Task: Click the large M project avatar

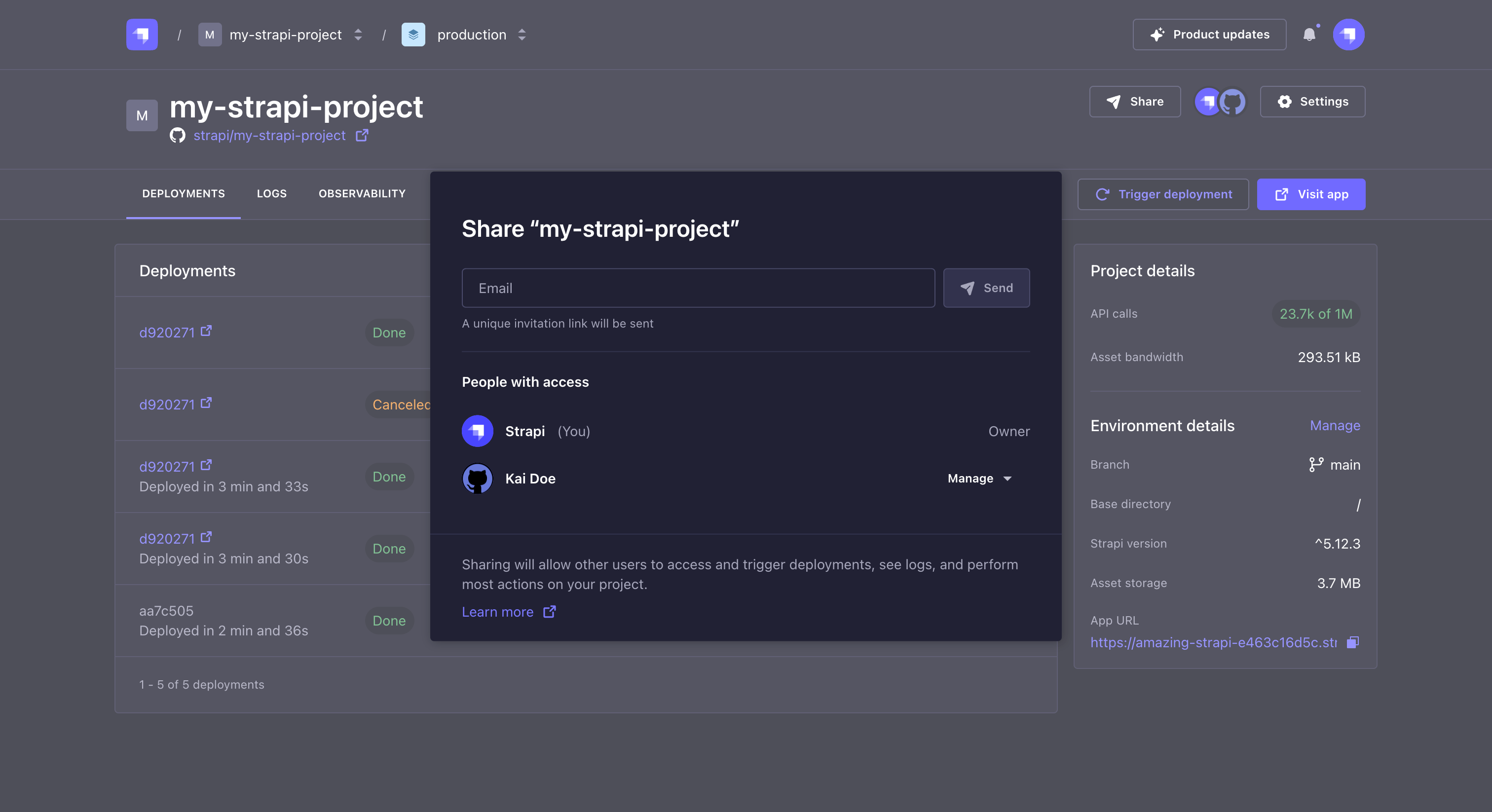Action: (142, 115)
